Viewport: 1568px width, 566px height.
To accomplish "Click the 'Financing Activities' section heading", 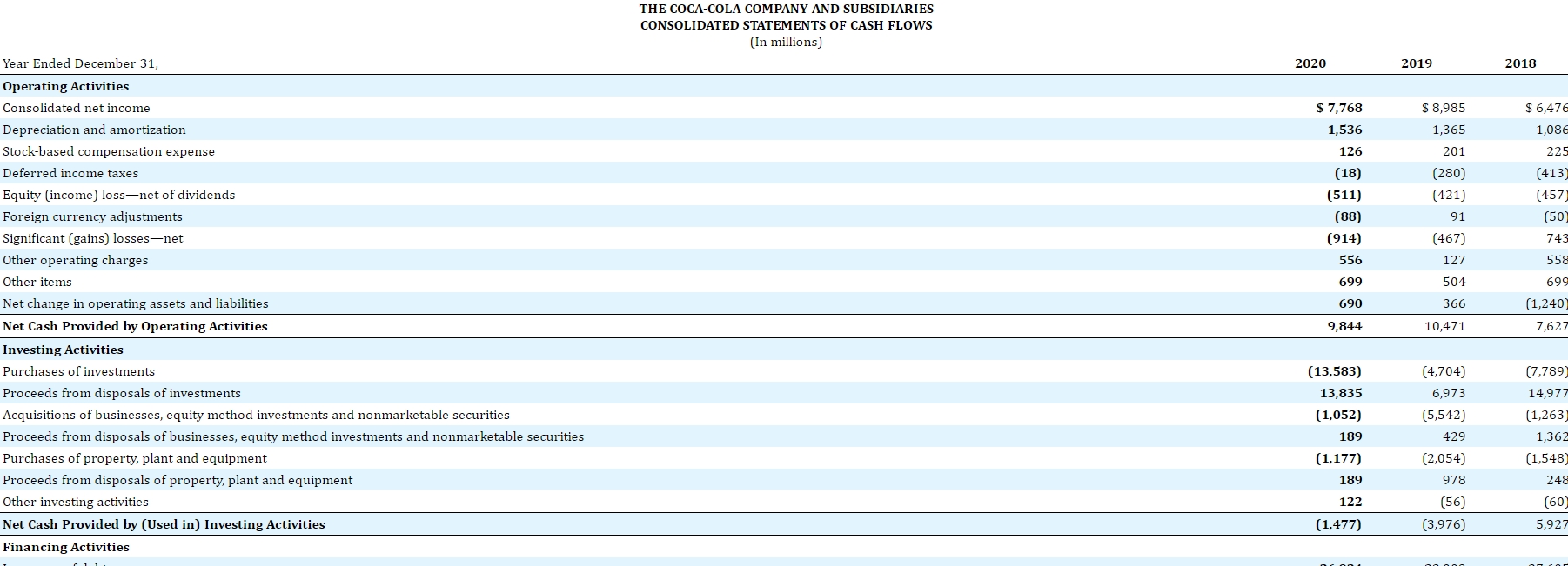I will point(66,547).
